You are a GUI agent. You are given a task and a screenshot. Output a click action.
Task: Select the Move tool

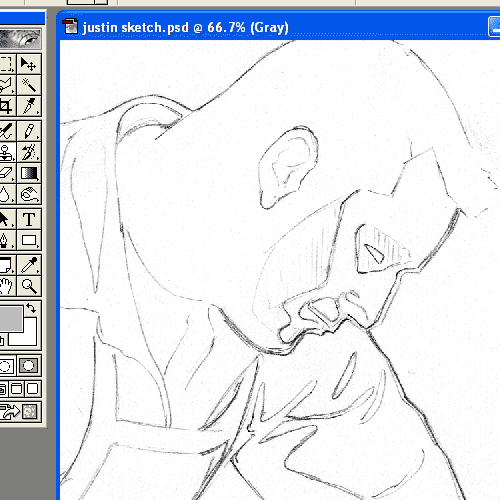point(29,63)
